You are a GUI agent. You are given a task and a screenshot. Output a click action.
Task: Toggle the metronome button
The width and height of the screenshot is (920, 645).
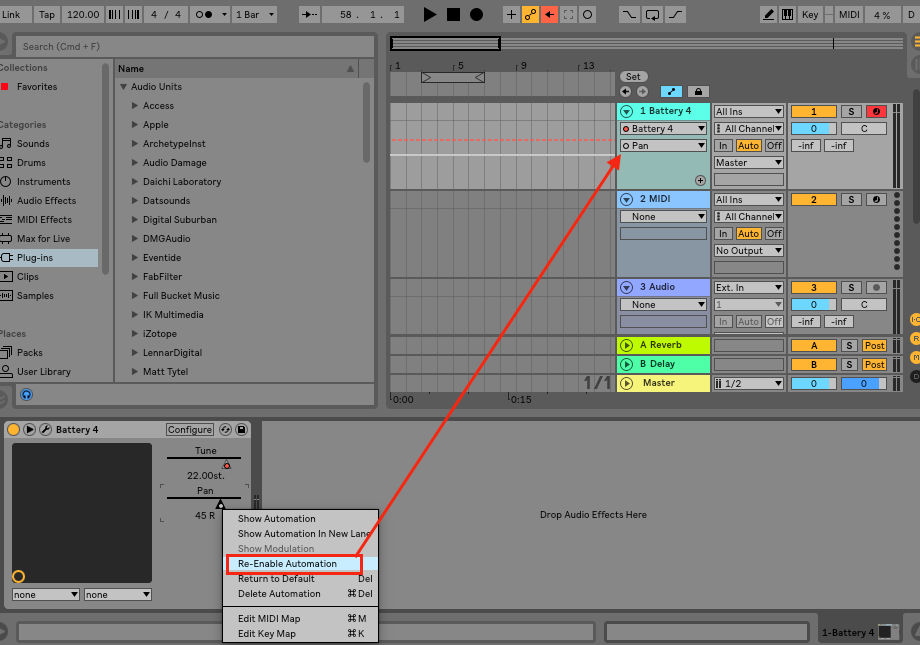tap(204, 15)
